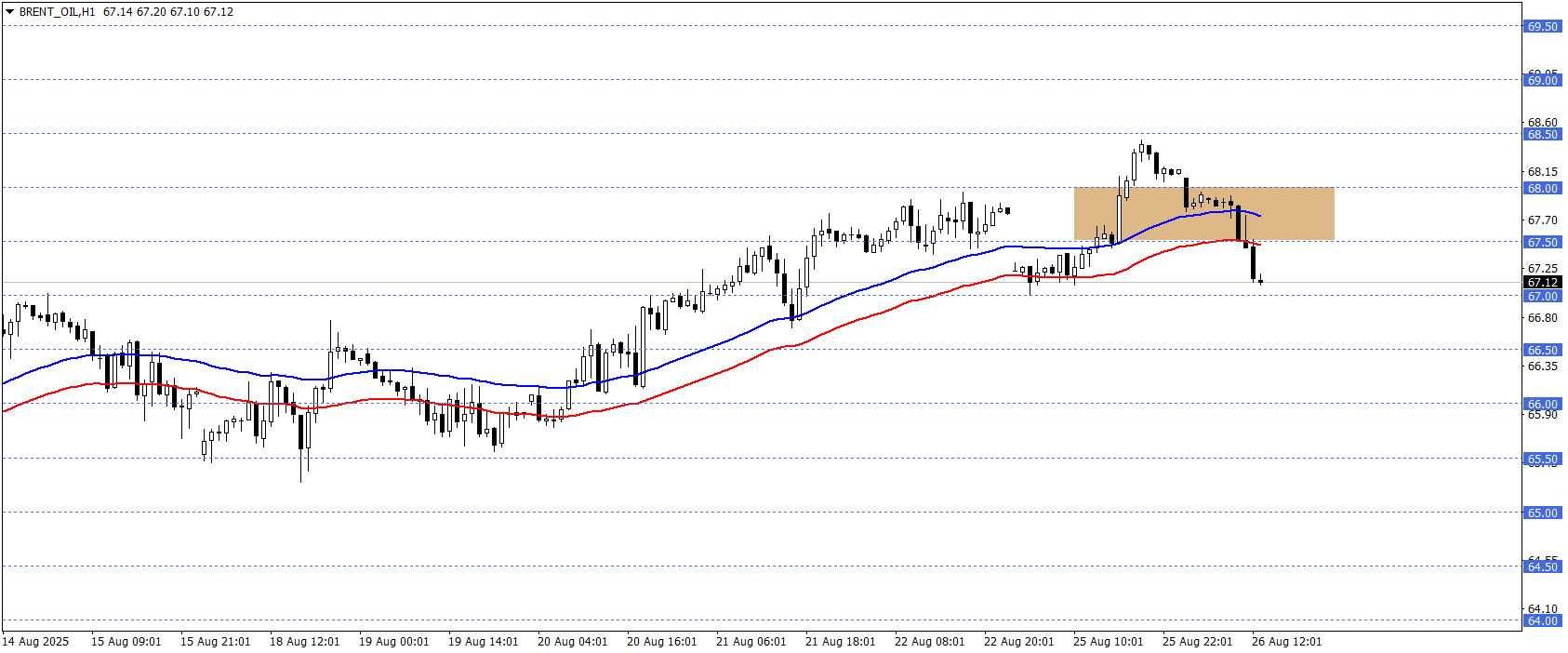Click the 67.00 price level label
Image resolution: width=1568 pixels, height=653 pixels.
1542,296
